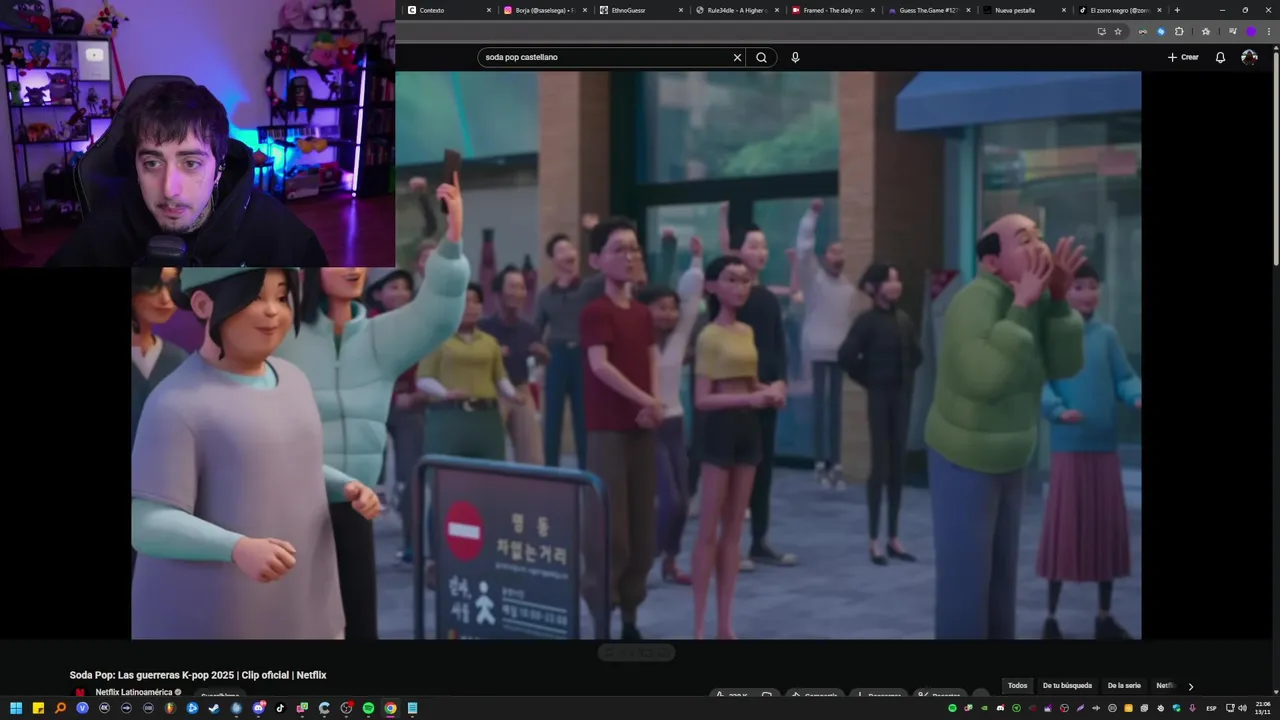The width and height of the screenshot is (1280, 720).
Task: Open OBS Studio from the taskbar
Action: (x=346, y=708)
